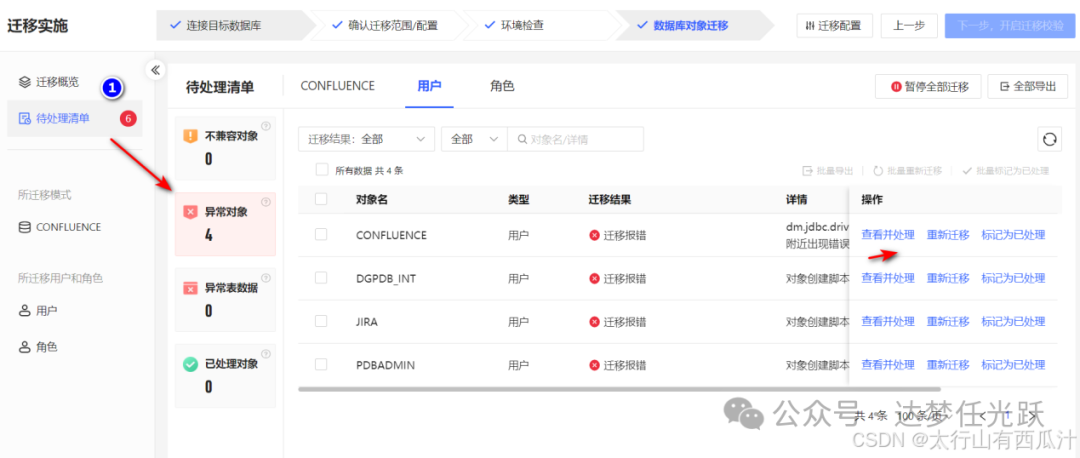Click the 已处理对象 green check icon

tap(190, 364)
